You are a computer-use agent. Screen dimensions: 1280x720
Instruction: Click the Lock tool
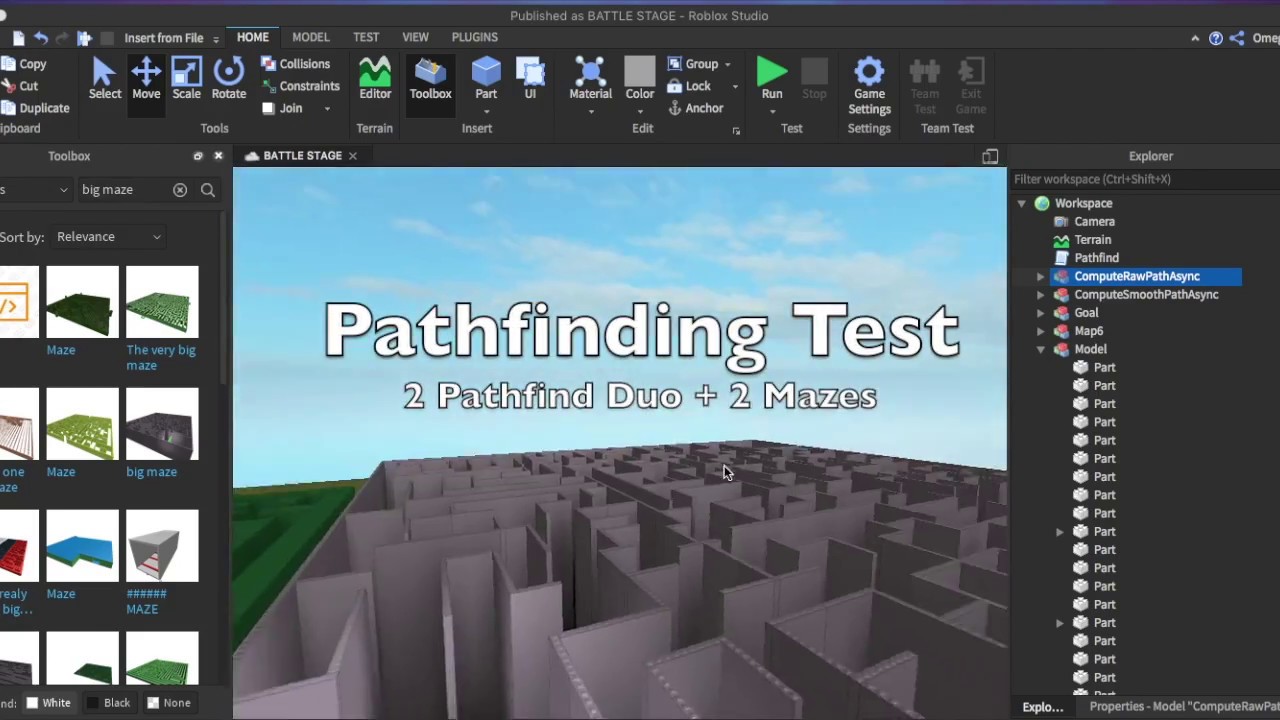coord(689,86)
